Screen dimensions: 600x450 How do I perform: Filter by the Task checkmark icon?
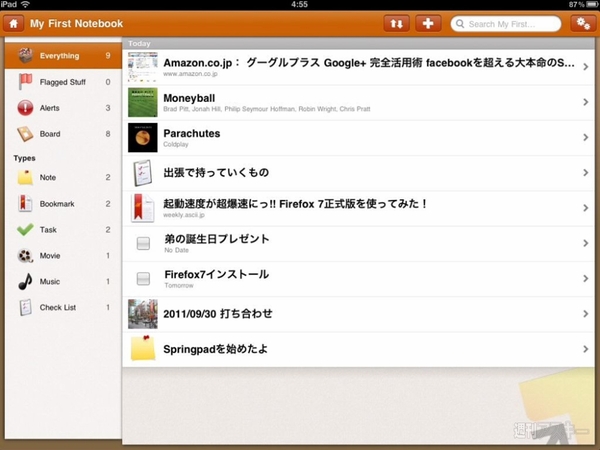25,230
